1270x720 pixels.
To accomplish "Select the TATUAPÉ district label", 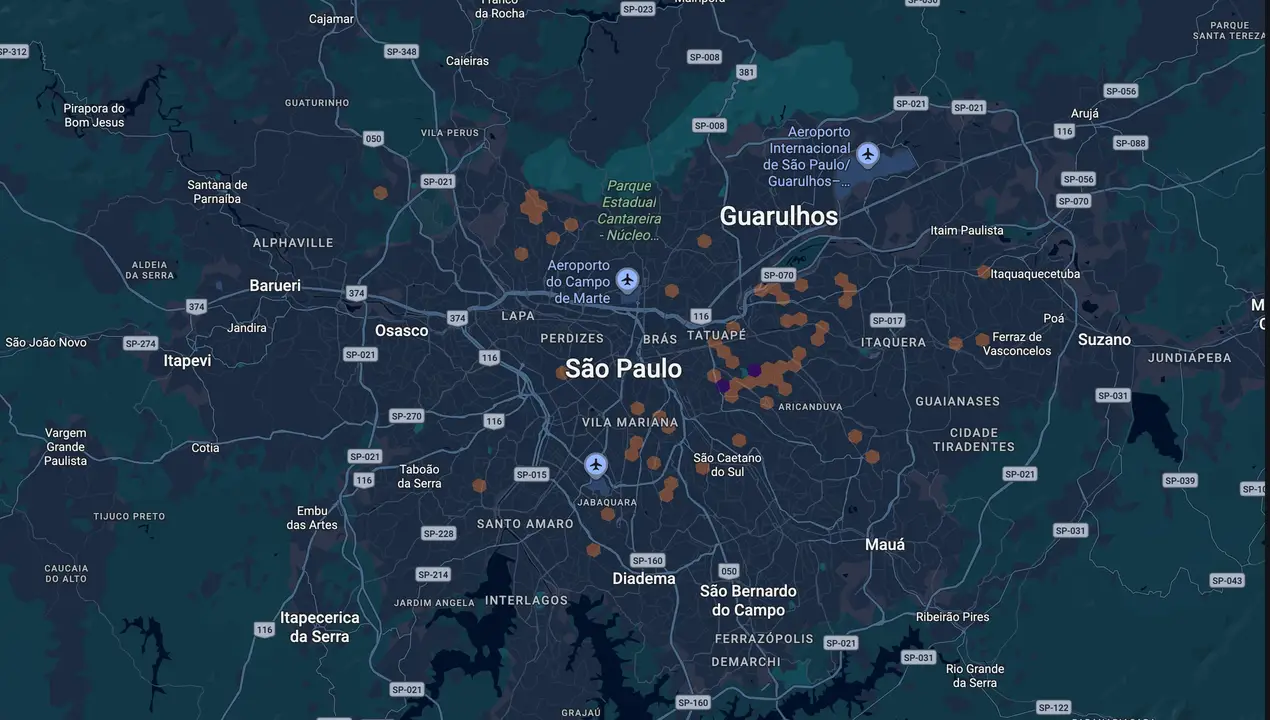I will coord(718,335).
